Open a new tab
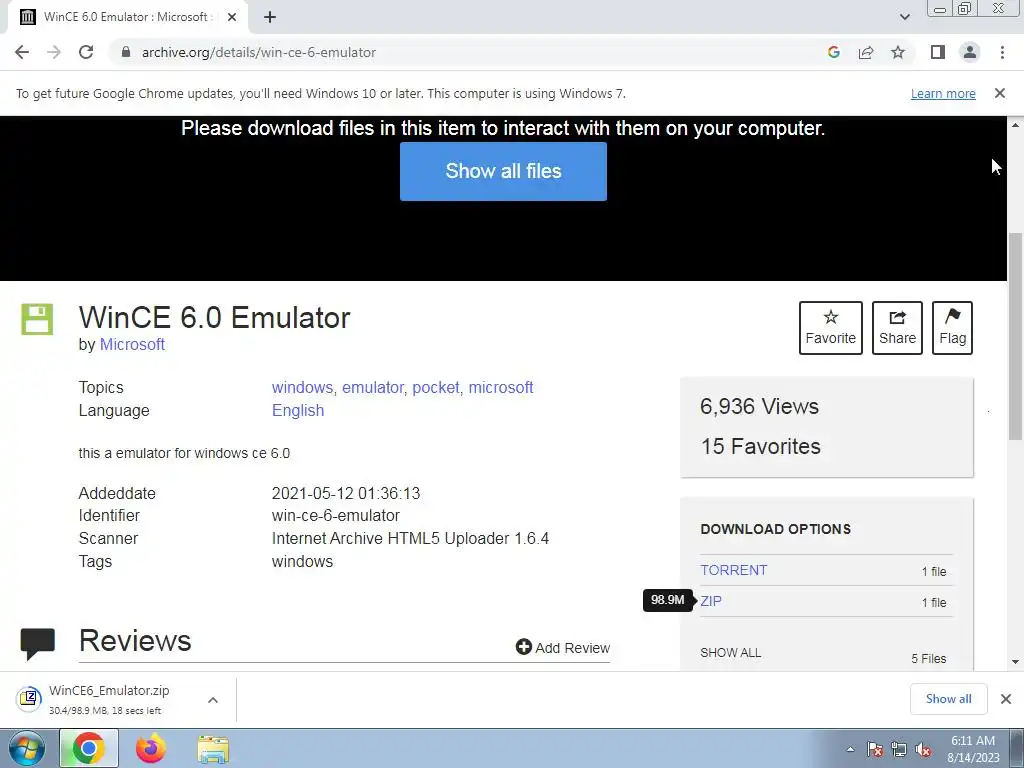1024x768 pixels. tap(270, 17)
